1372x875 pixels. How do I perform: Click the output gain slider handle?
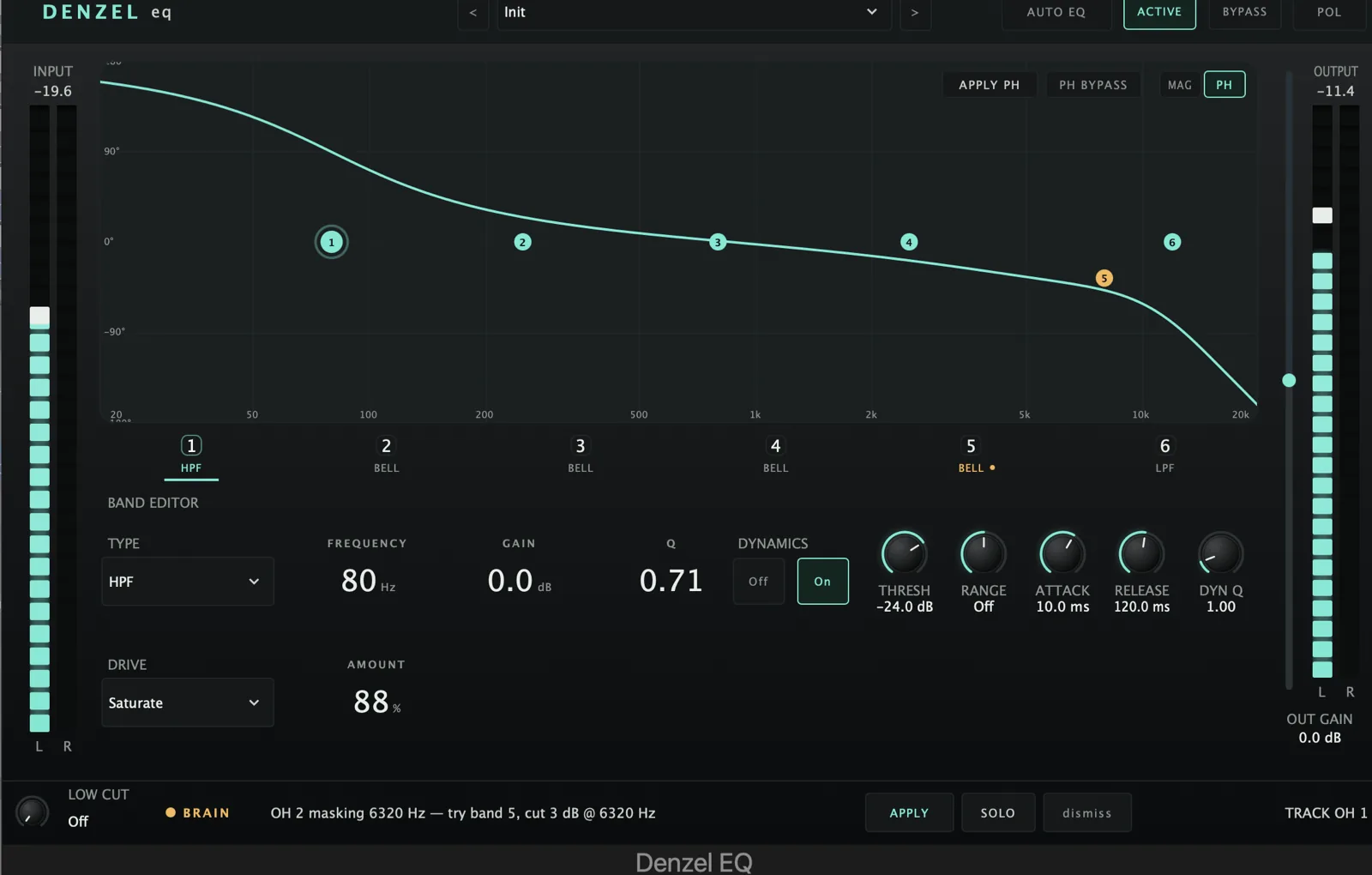coord(1289,380)
